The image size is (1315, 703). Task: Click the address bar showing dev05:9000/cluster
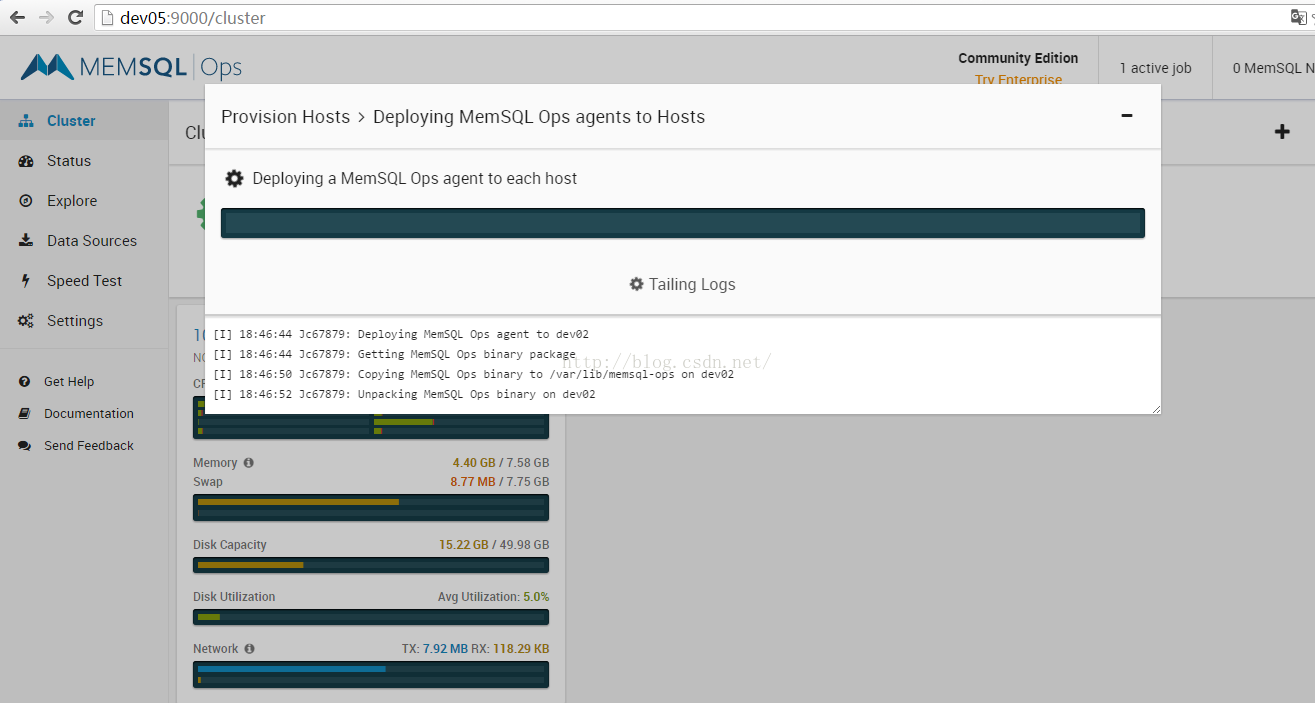coord(690,18)
